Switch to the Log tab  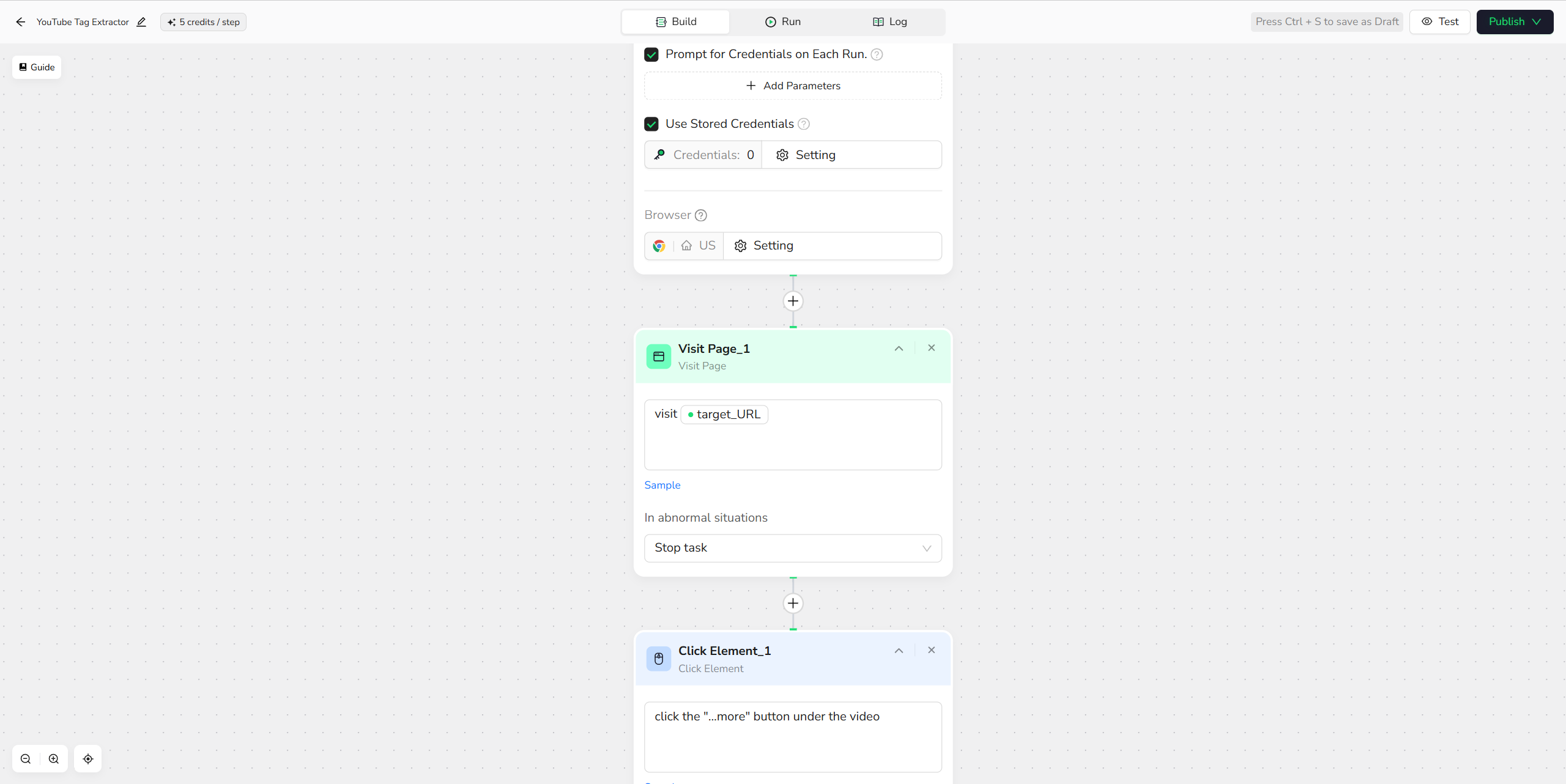click(x=890, y=22)
